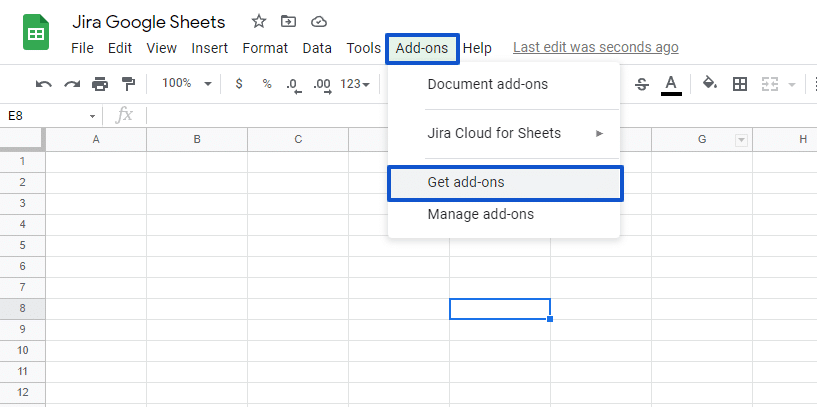Select column G header
817x407 pixels.
tap(702, 140)
